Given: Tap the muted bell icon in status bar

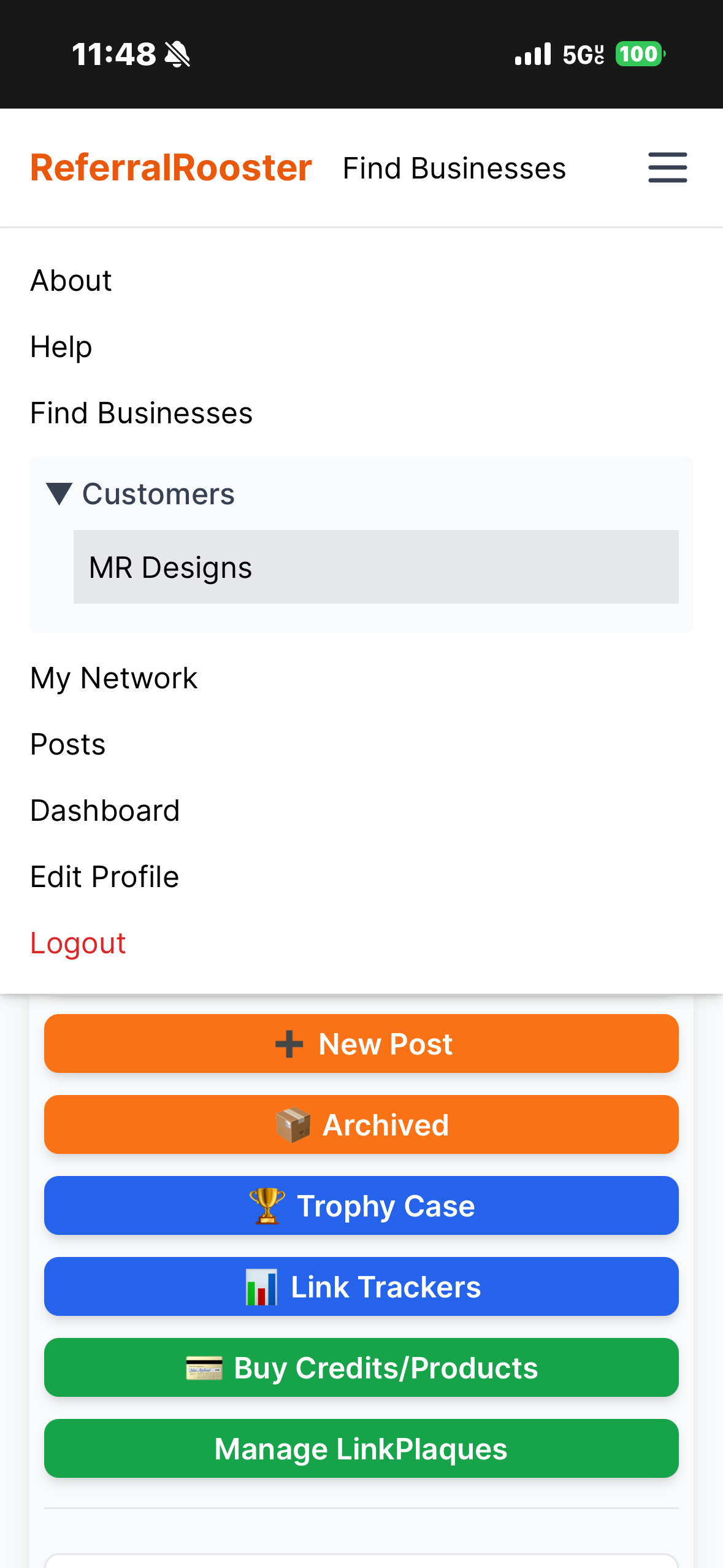Looking at the screenshot, I should (178, 54).
